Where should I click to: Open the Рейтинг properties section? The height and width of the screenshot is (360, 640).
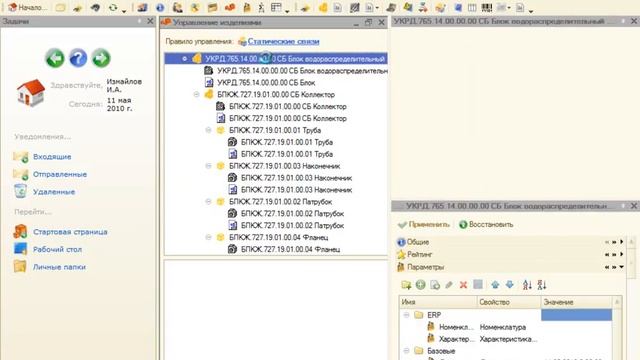tap(420, 254)
